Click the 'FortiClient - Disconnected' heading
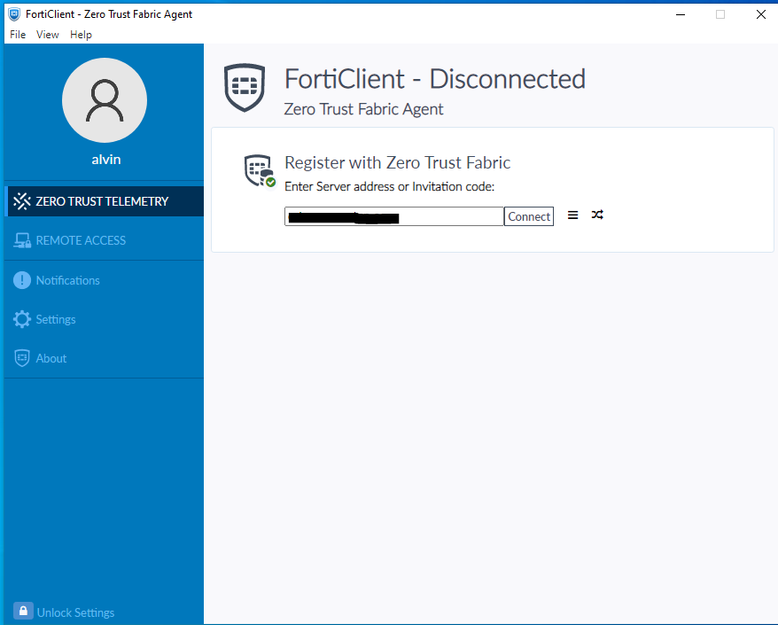778x625 pixels. [435, 79]
